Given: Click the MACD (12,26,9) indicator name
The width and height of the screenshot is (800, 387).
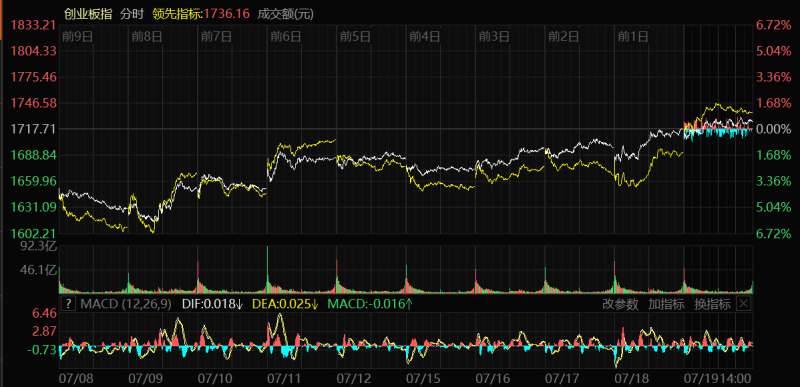Looking at the screenshot, I should coord(126,304).
